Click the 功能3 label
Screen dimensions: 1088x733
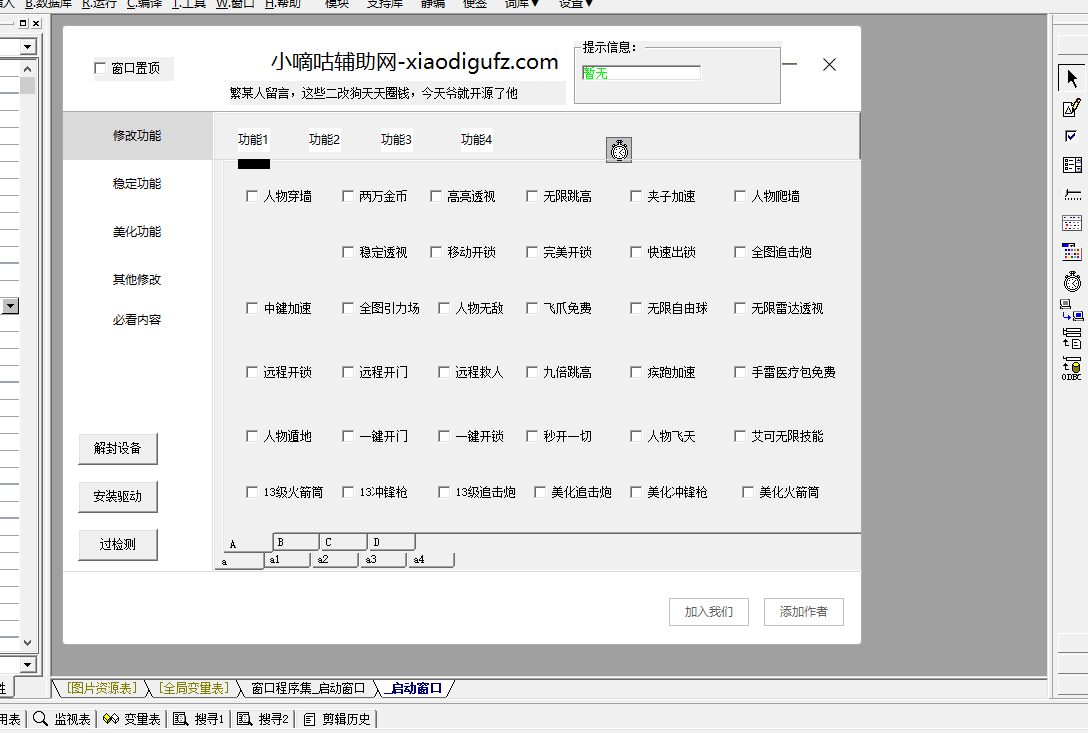396,140
